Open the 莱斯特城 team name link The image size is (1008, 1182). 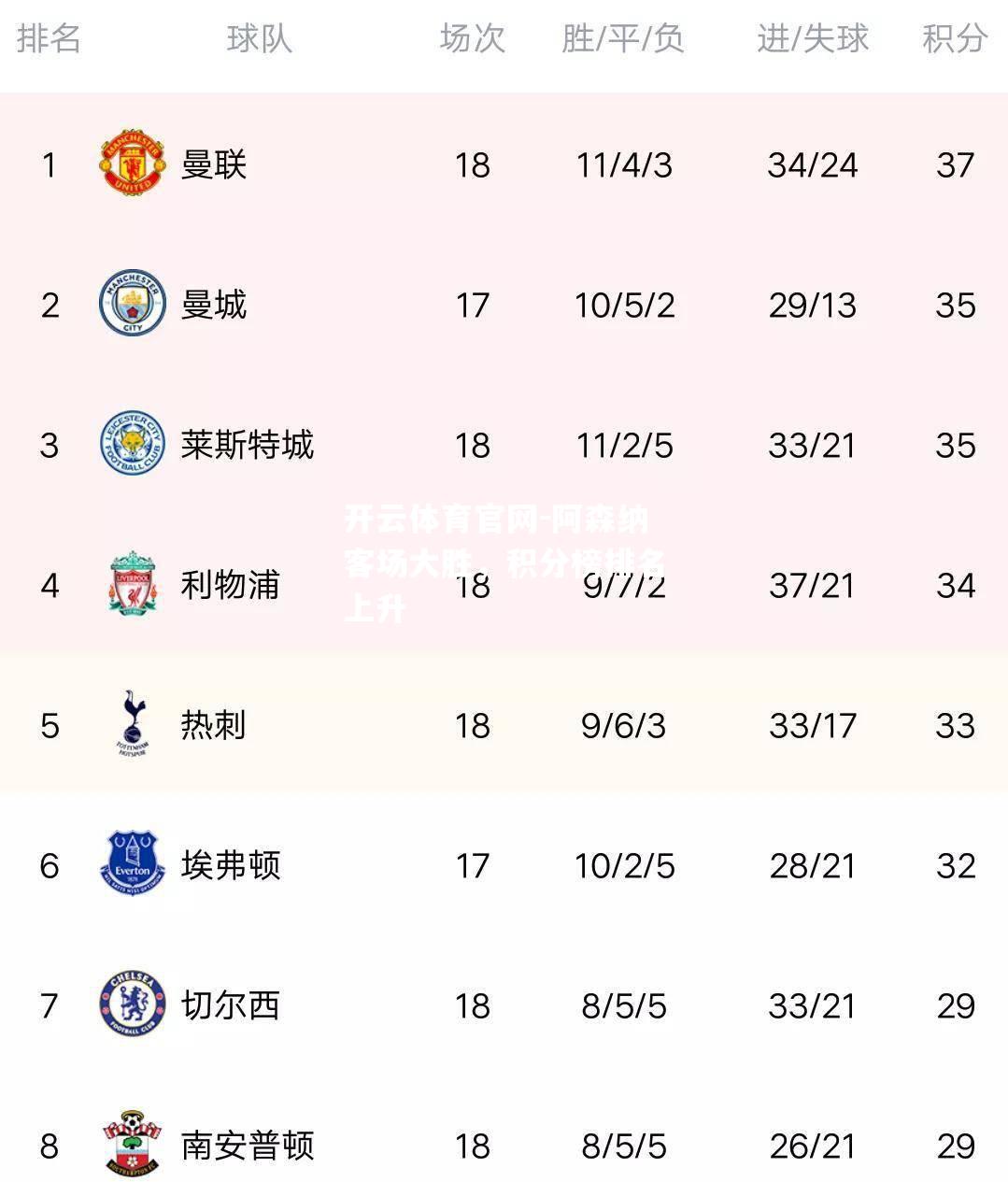point(248,445)
